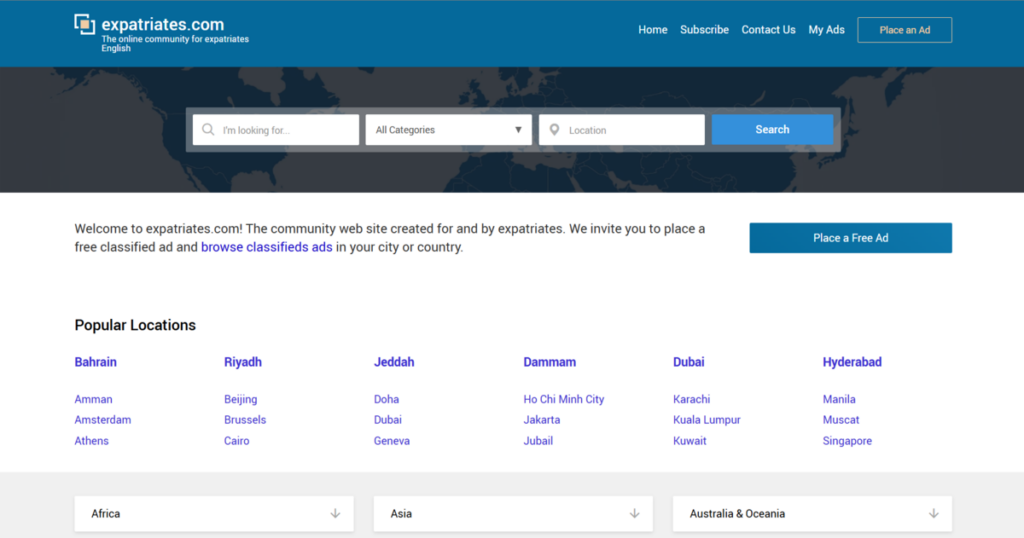Viewport: 1024px width, 538px height.
Task: Select the Muscat location link
Action: pyautogui.click(x=841, y=420)
